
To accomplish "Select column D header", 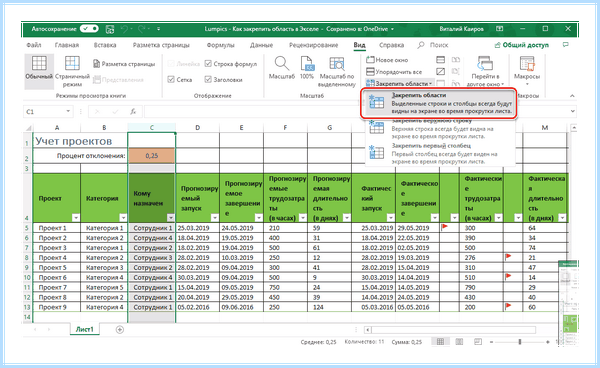I will pos(197,128).
